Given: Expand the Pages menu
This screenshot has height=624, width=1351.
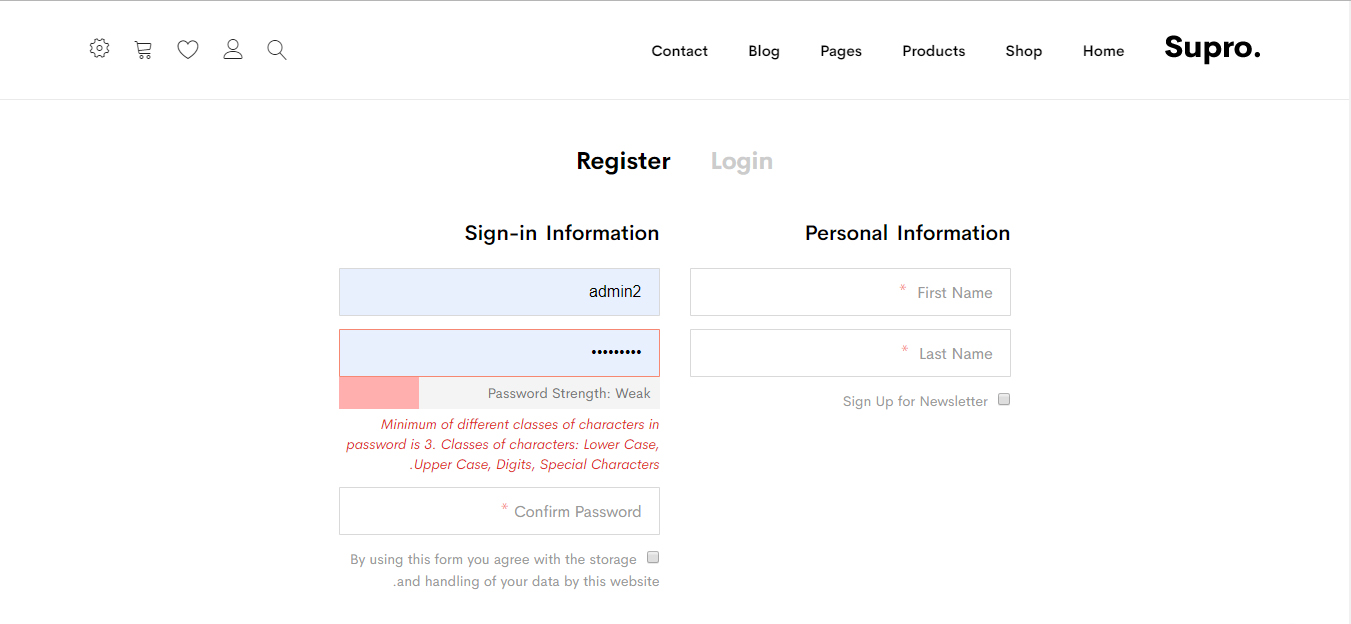Looking at the screenshot, I should pyautogui.click(x=840, y=51).
